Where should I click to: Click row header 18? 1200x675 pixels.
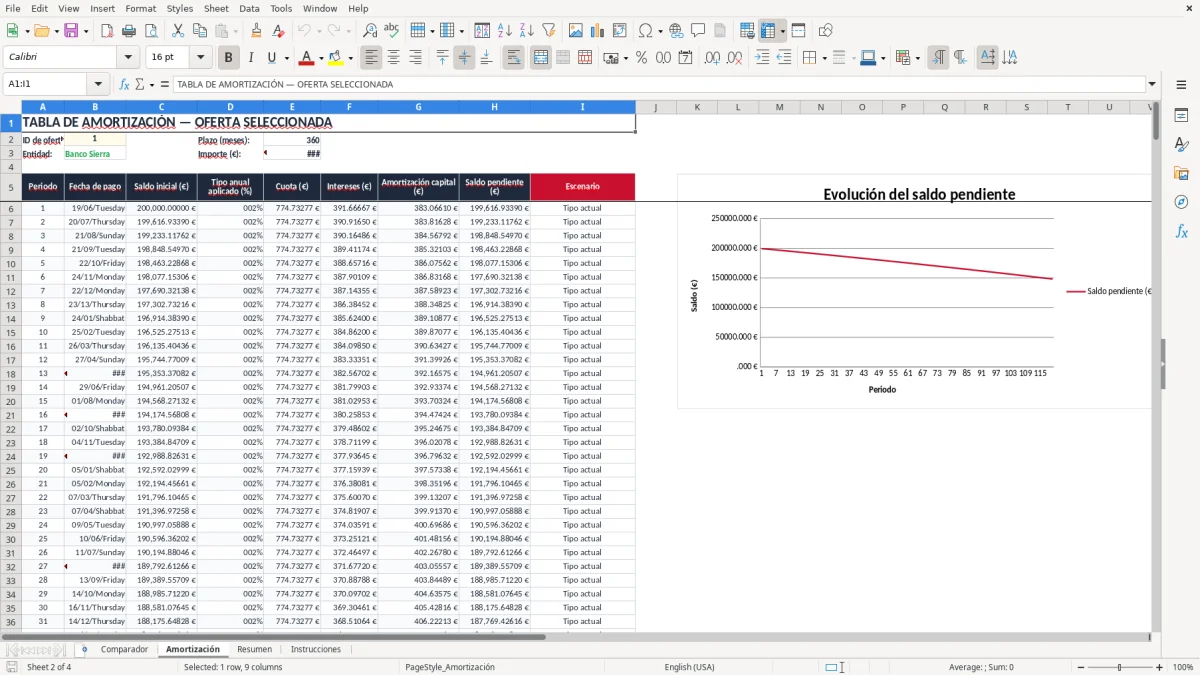click(10, 373)
